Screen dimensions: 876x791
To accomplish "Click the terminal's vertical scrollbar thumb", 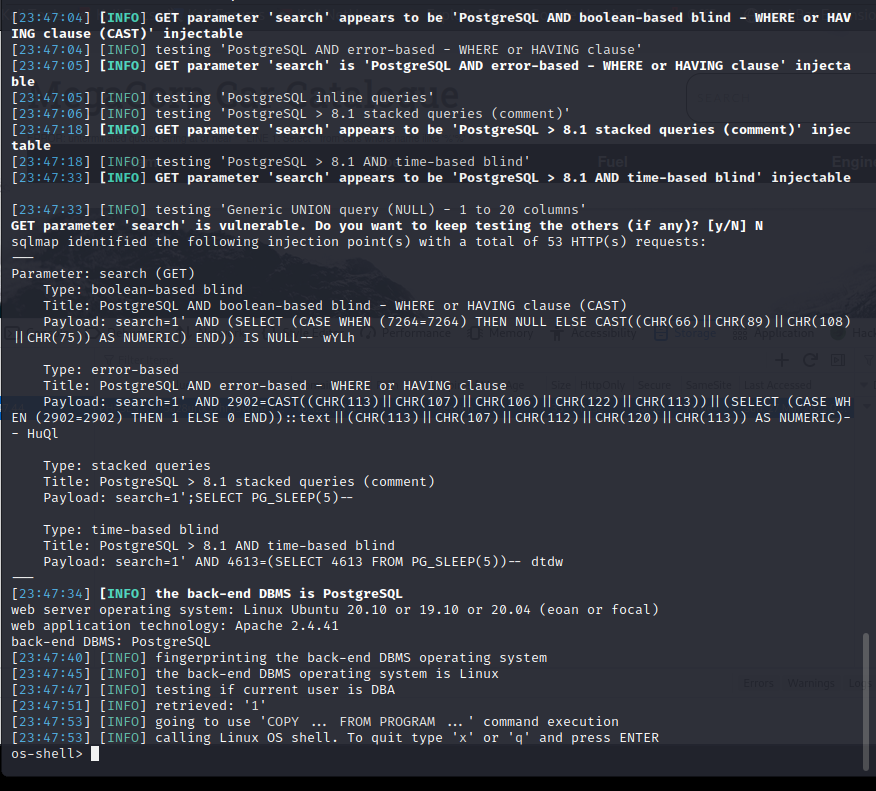I will point(866,701).
